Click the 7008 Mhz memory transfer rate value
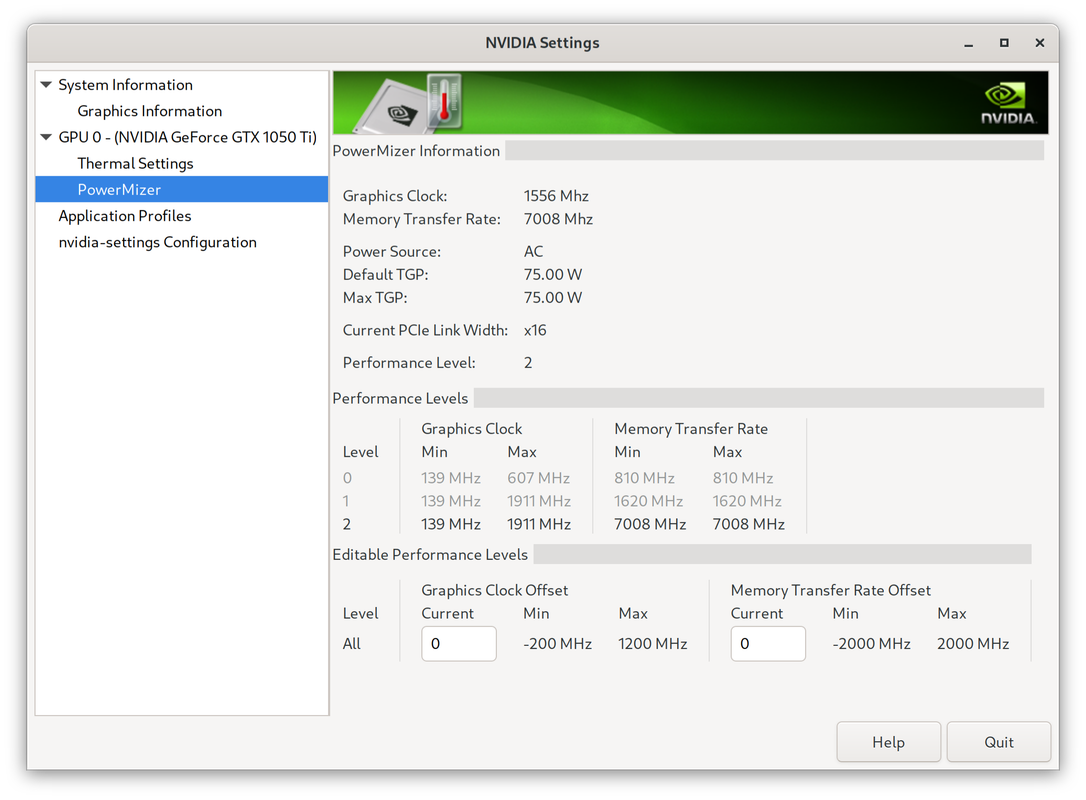 click(x=558, y=219)
